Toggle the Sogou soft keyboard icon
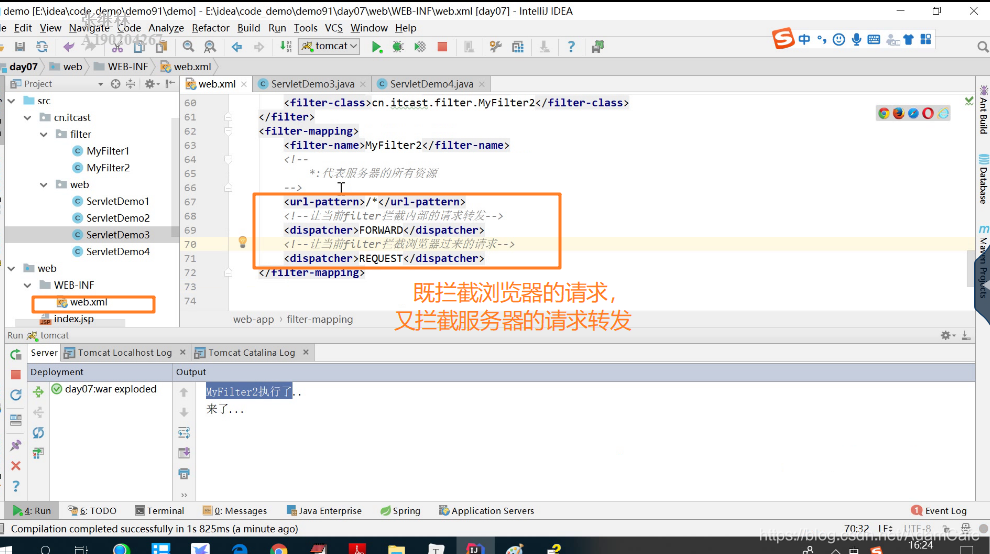The image size is (990, 554). [x=874, y=39]
